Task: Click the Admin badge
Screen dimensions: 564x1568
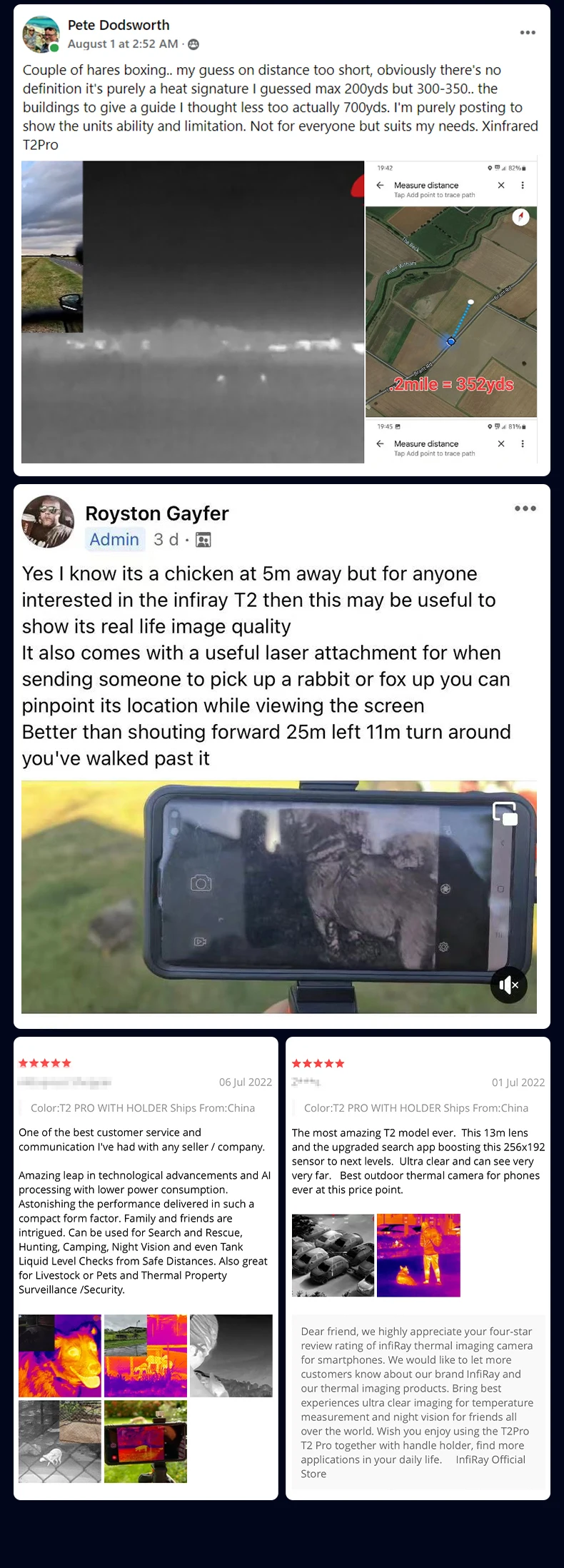Action: click(x=114, y=539)
